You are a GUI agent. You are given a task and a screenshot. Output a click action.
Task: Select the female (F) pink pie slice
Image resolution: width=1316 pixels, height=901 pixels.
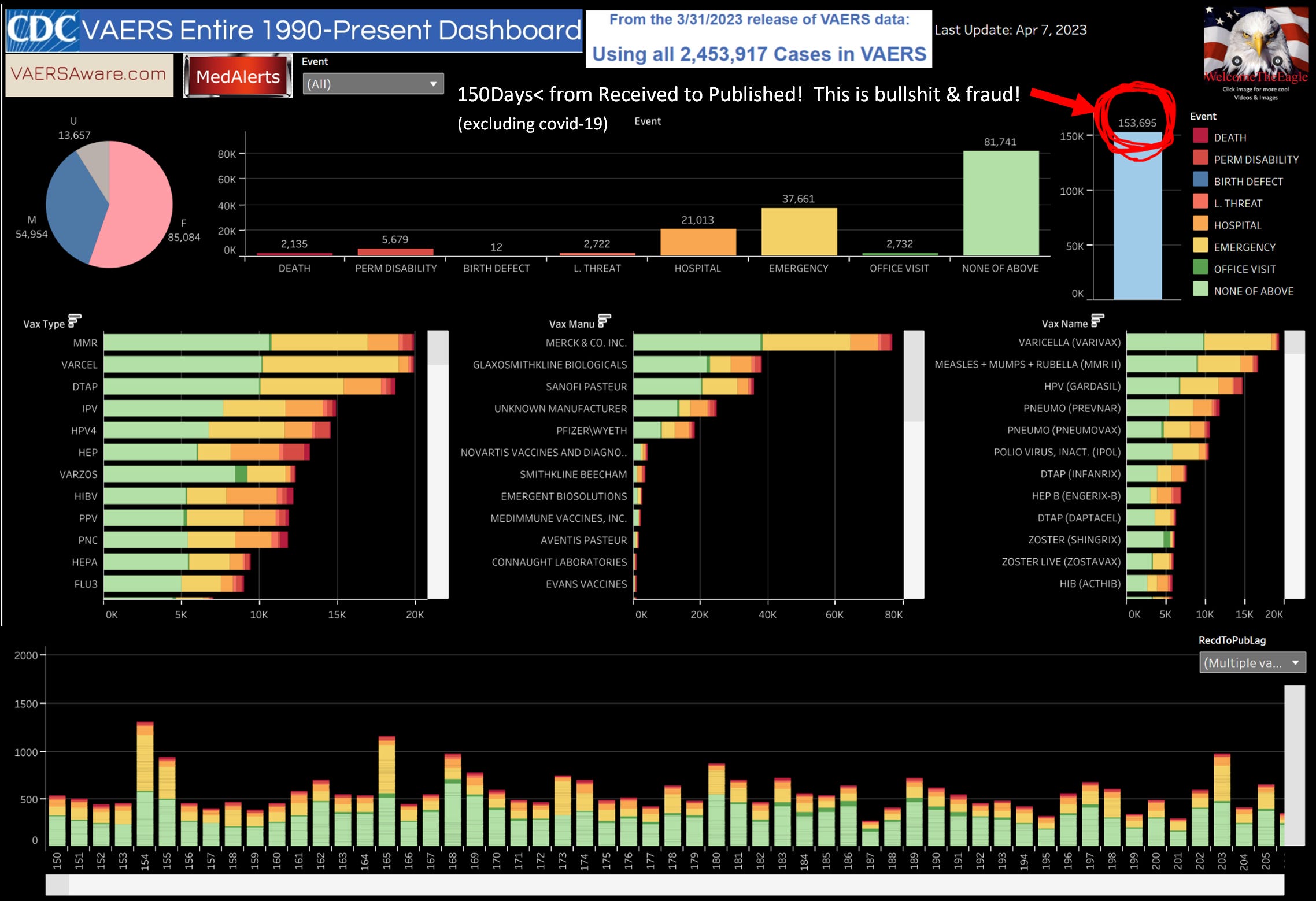[142, 205]
